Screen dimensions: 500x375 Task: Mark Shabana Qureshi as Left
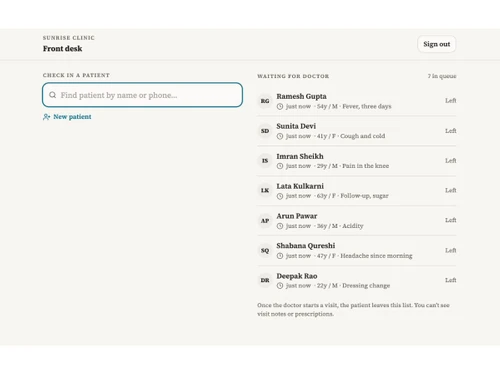pyautogui.click(x=451, y=250)
